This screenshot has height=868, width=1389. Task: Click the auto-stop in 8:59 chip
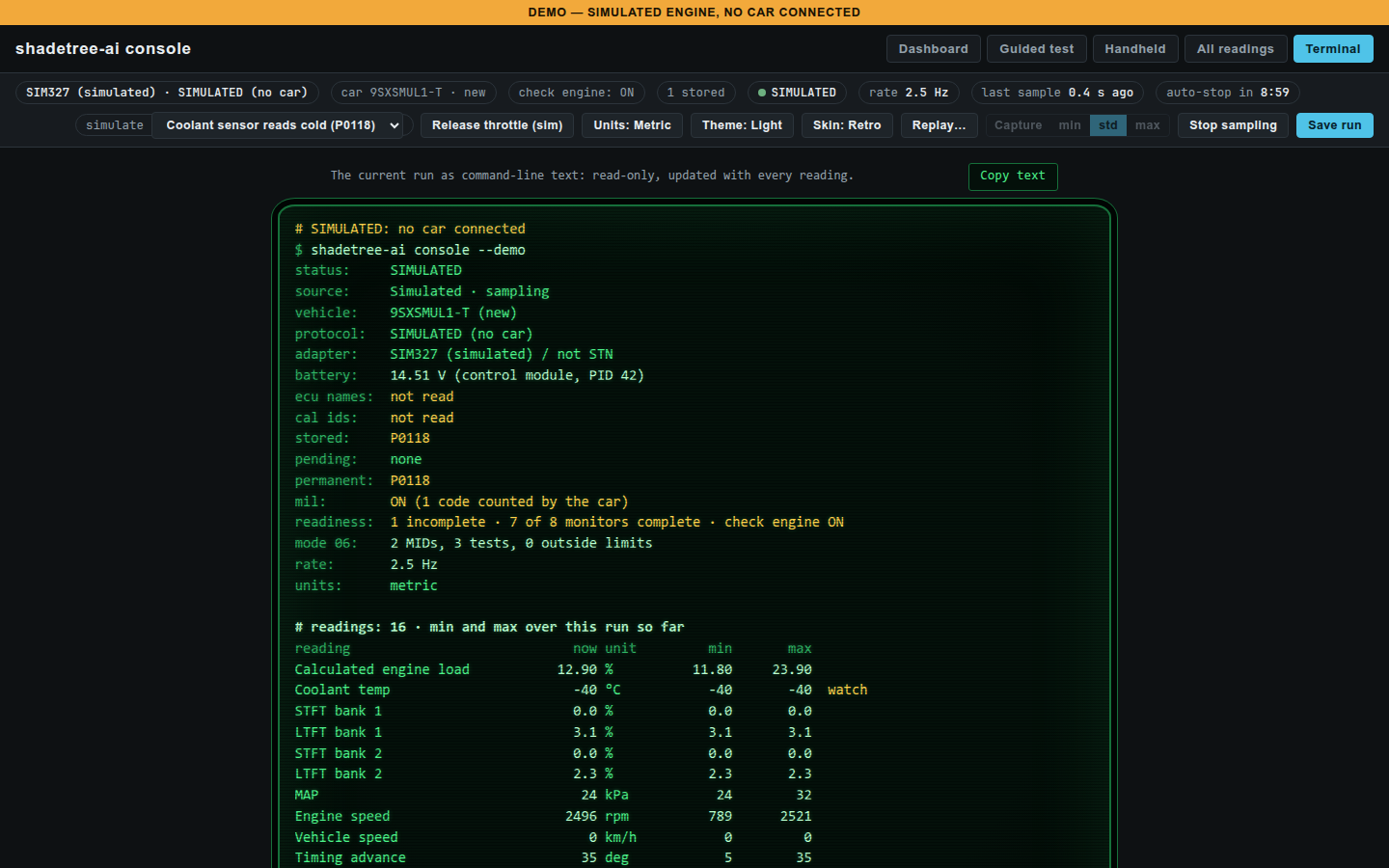(1228, 93)
